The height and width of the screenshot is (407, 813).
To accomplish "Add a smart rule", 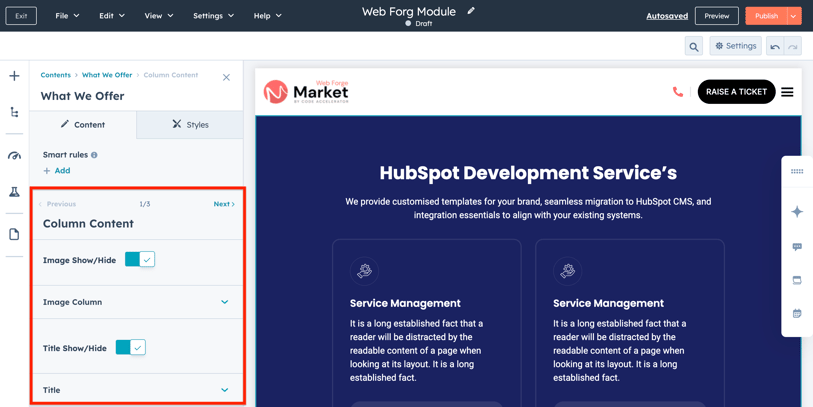I will [x=57, y=171].
